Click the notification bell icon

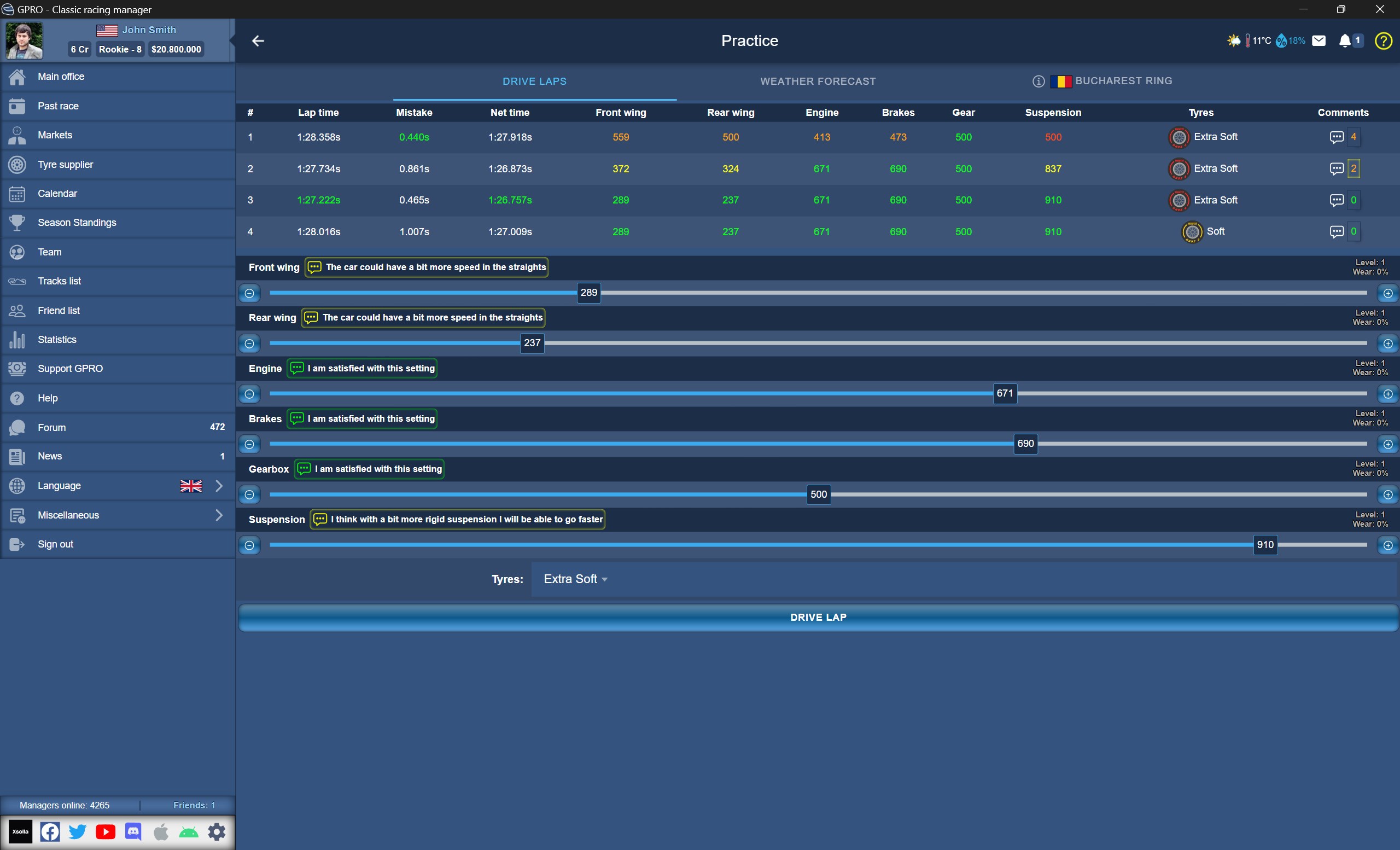(x=1344, y=41)
